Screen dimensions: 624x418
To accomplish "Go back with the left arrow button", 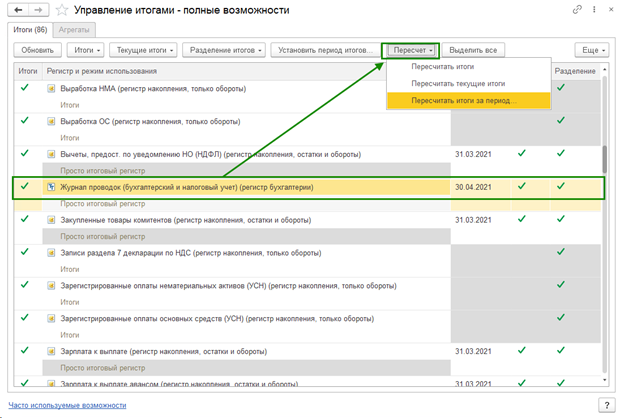I will [x=18, y=10].
